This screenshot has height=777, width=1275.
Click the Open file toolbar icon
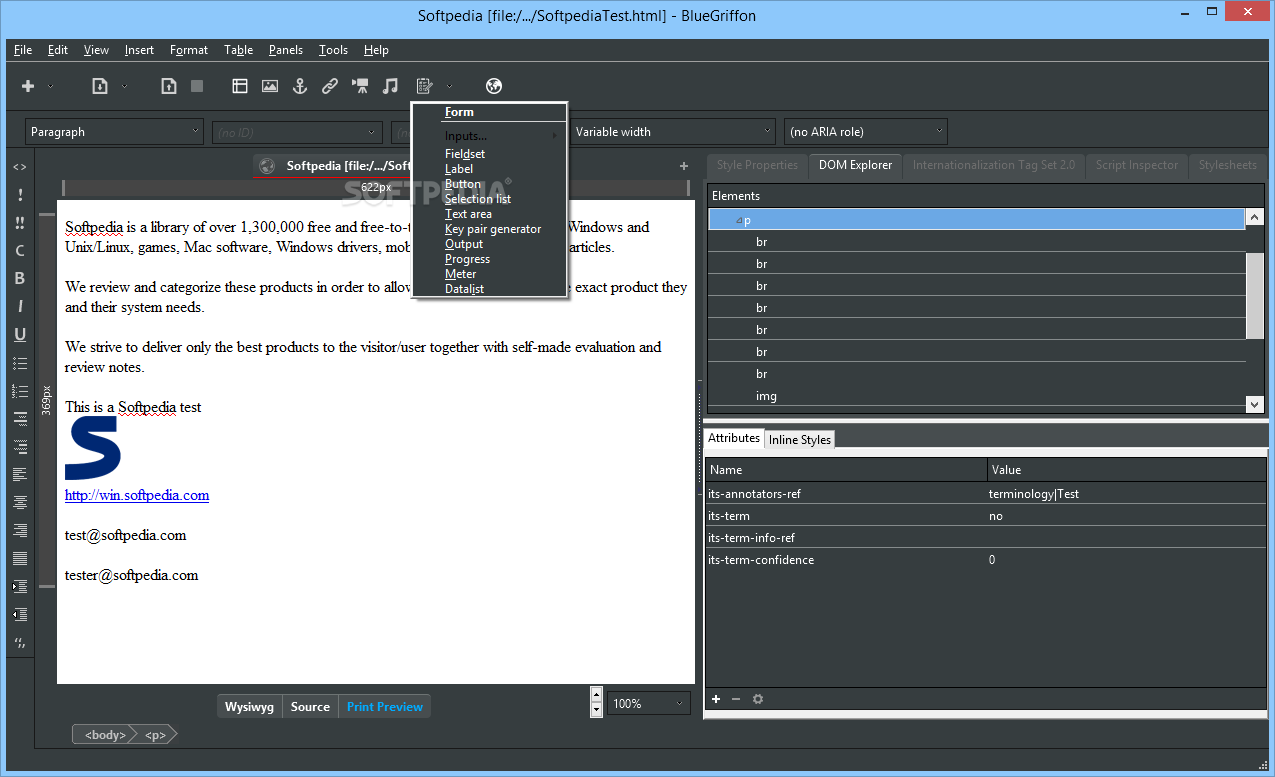pyautogui.click(x=100, y=86)
